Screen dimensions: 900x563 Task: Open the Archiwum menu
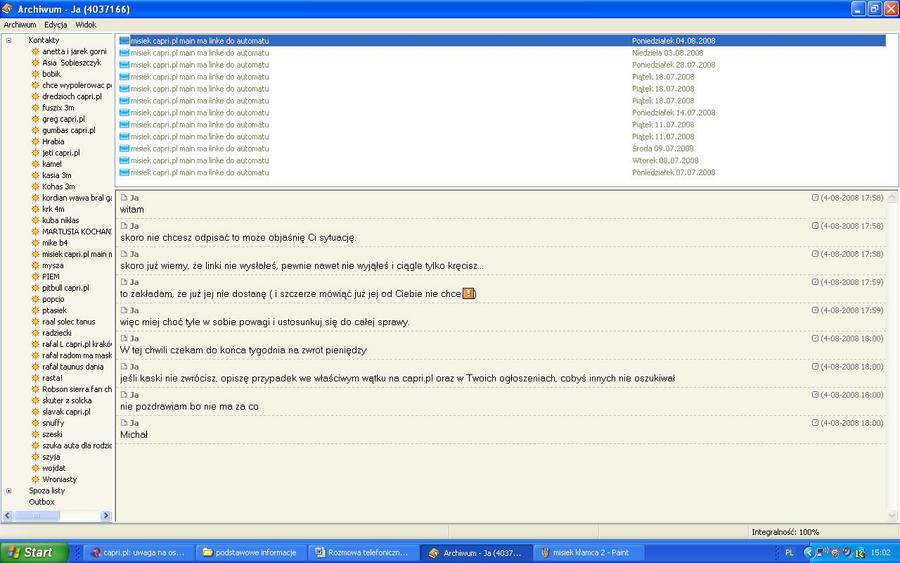(20, 25)
